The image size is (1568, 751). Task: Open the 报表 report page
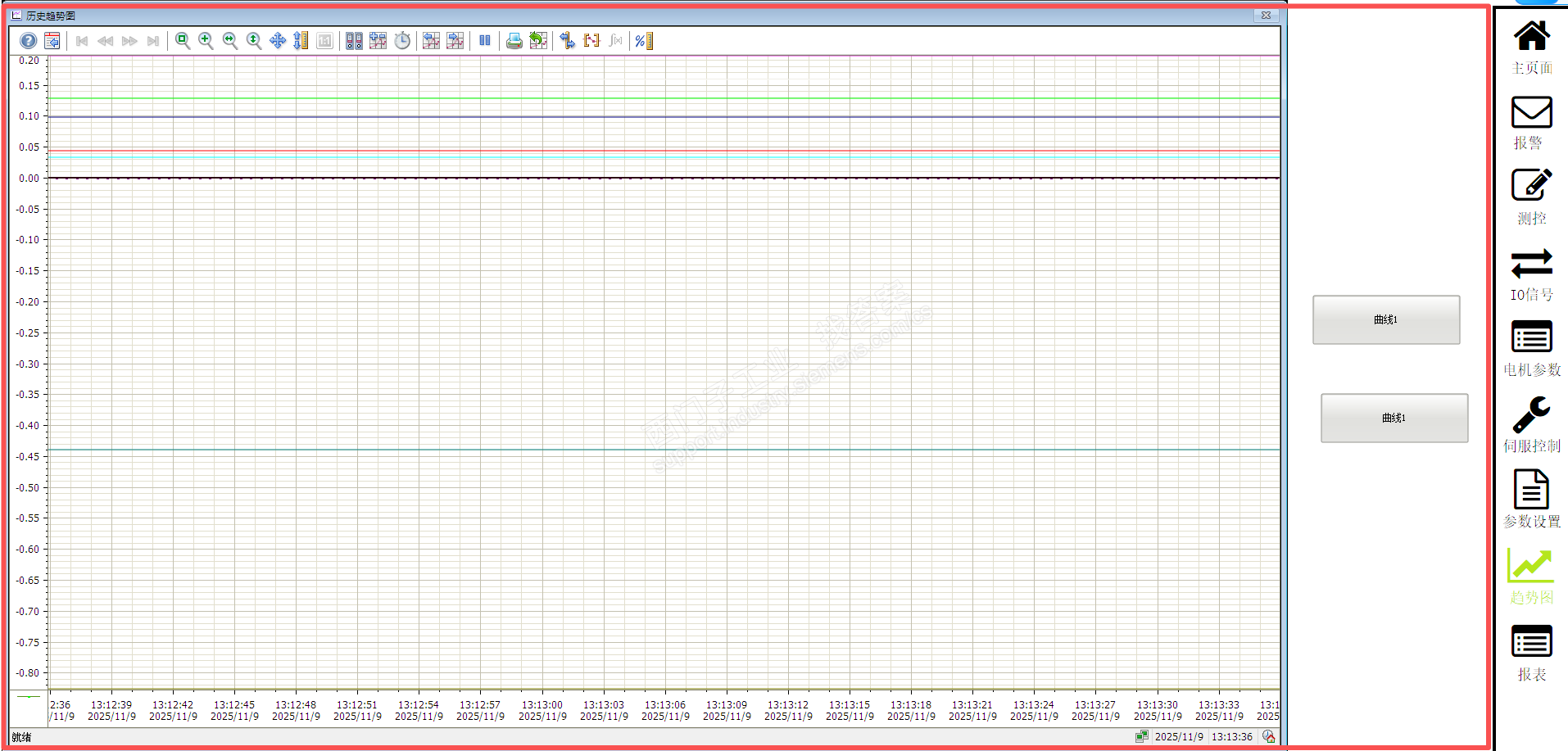click(x=1532, y=653)
